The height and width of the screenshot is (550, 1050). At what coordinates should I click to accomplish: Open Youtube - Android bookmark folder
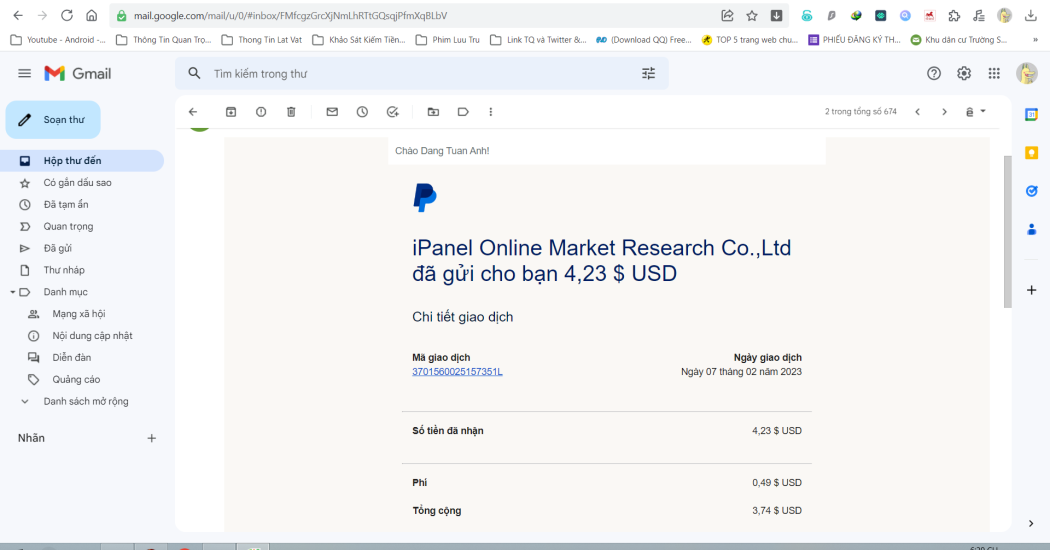pyautogui.click(x=59, y=40)
